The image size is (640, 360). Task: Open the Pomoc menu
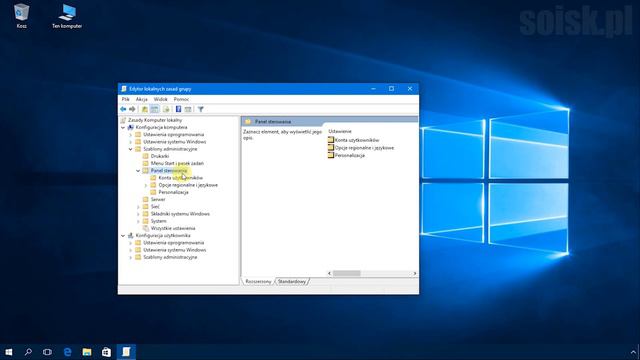click(181, 99)
